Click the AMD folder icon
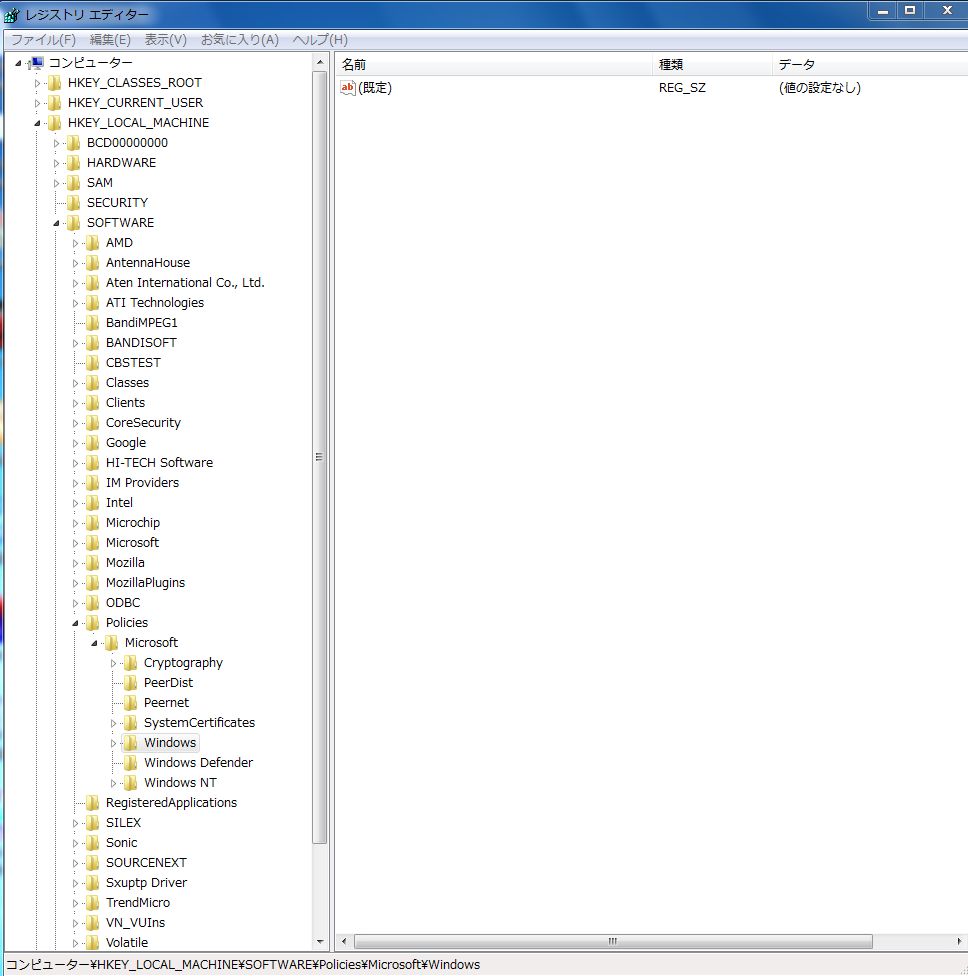968x976 pixels. coord(93,243)
